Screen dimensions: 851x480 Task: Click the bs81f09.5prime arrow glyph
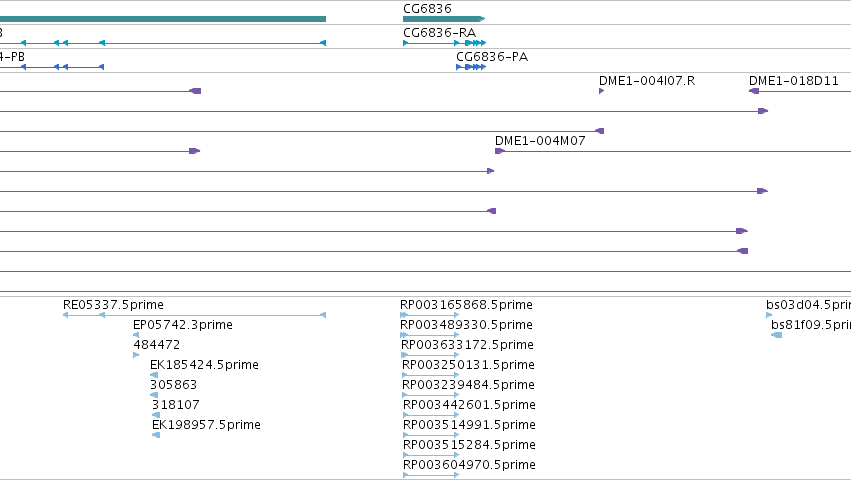click(777, 335)
